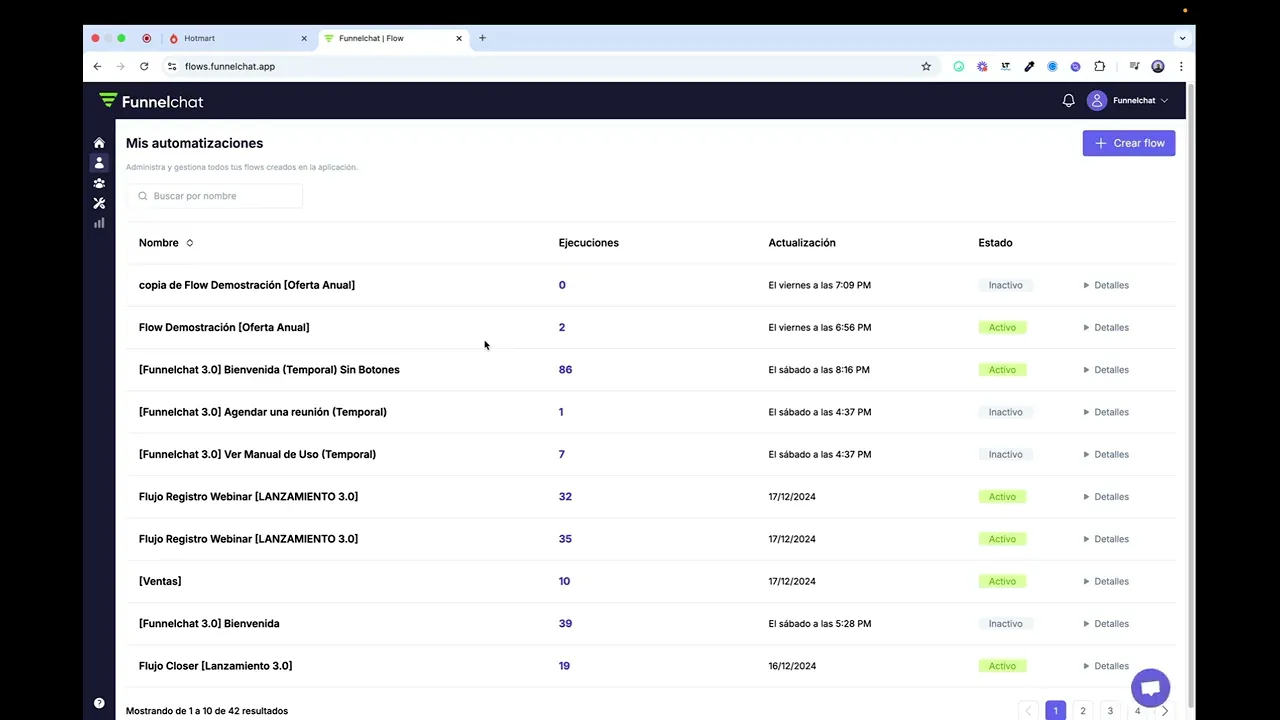Image resolution: width=1280 pixels, height=720 pixels.
Task: Open the Home icon in the sidebar
Action: point(99,143)
